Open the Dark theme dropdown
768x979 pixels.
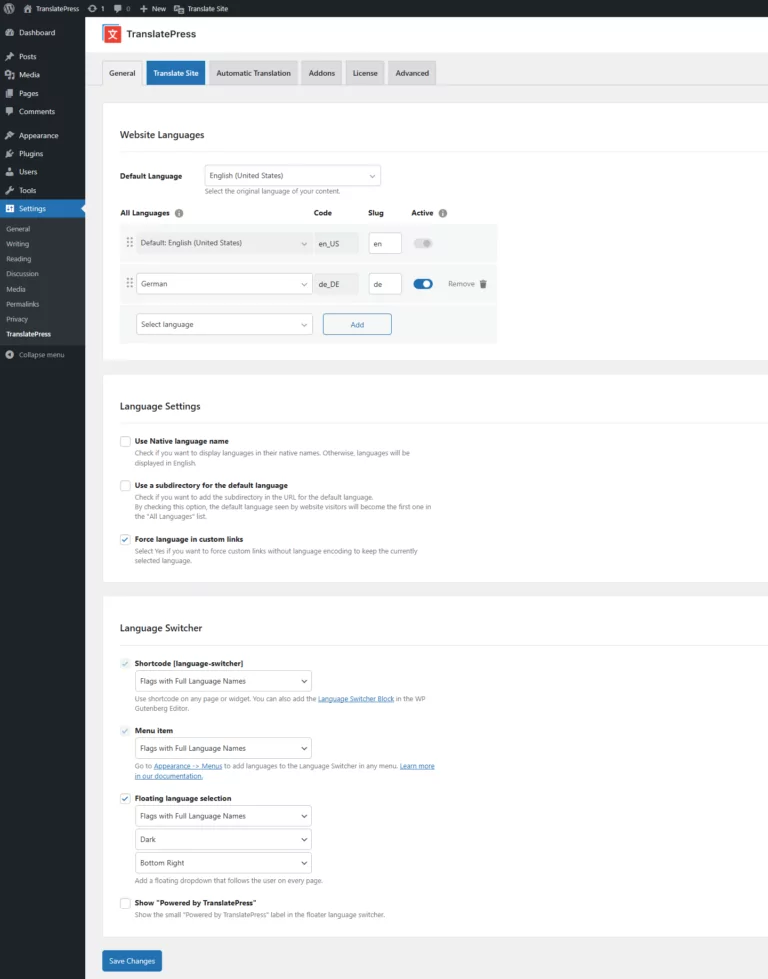(223, 840)
